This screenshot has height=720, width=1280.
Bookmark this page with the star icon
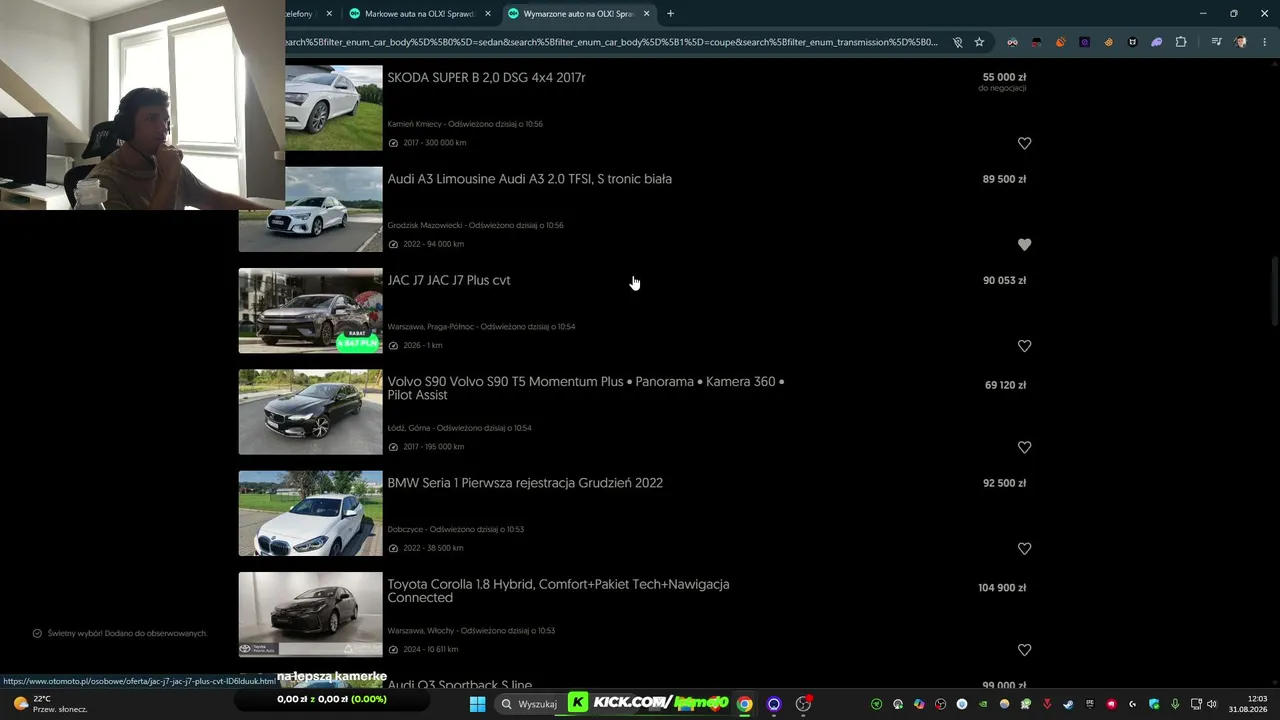979,42
